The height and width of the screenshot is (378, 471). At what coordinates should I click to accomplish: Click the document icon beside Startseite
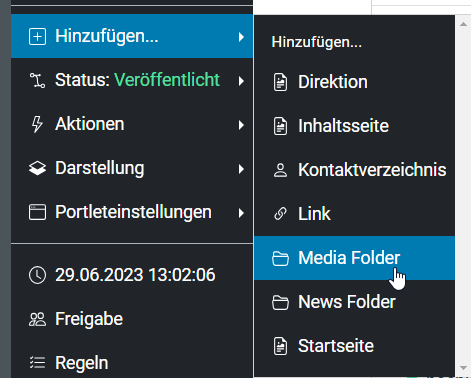coord(280,346)
